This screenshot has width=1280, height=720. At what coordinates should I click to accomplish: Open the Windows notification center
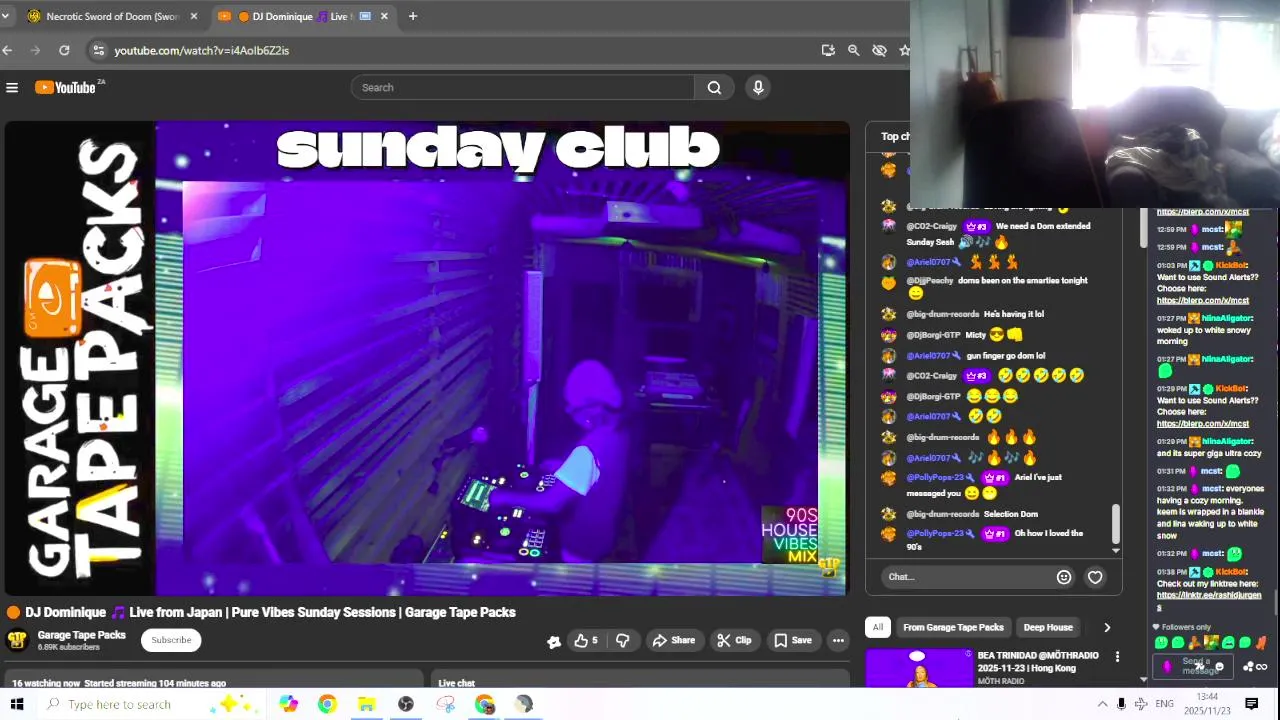point(1252,704)
